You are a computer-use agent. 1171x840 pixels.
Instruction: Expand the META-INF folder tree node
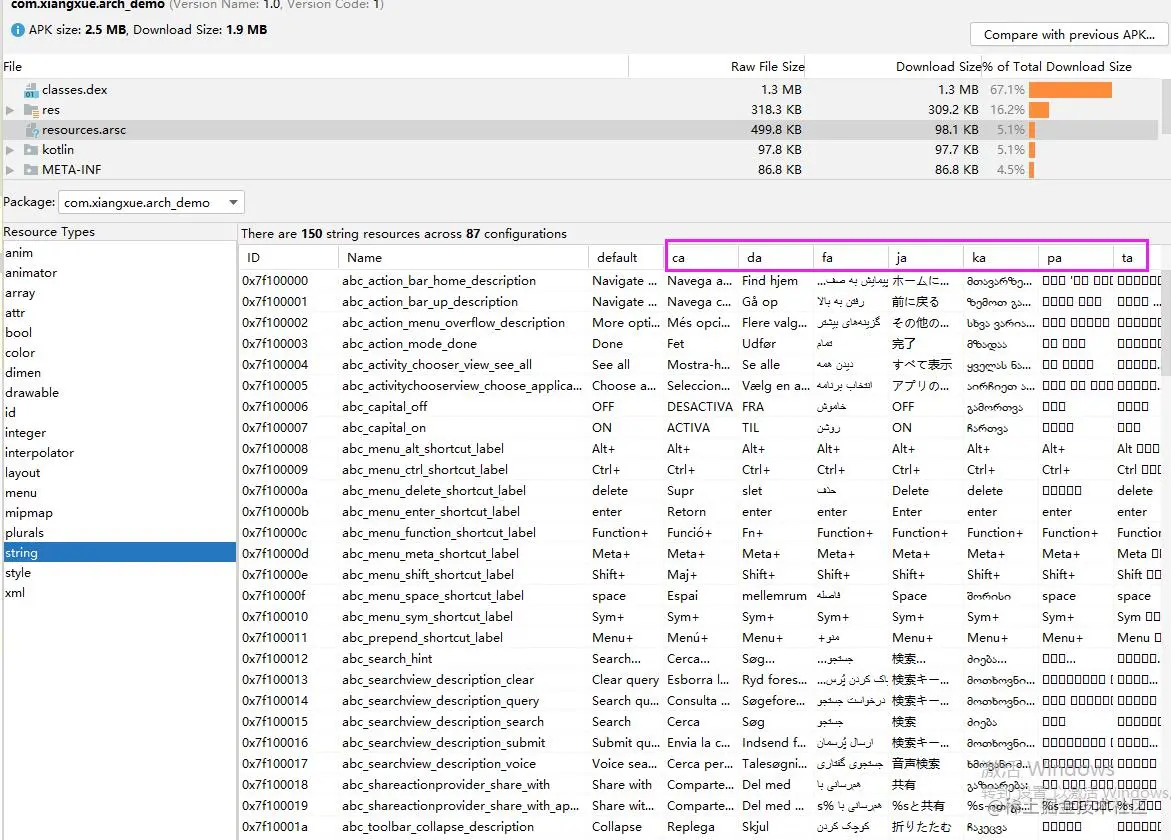pos(10,170)
